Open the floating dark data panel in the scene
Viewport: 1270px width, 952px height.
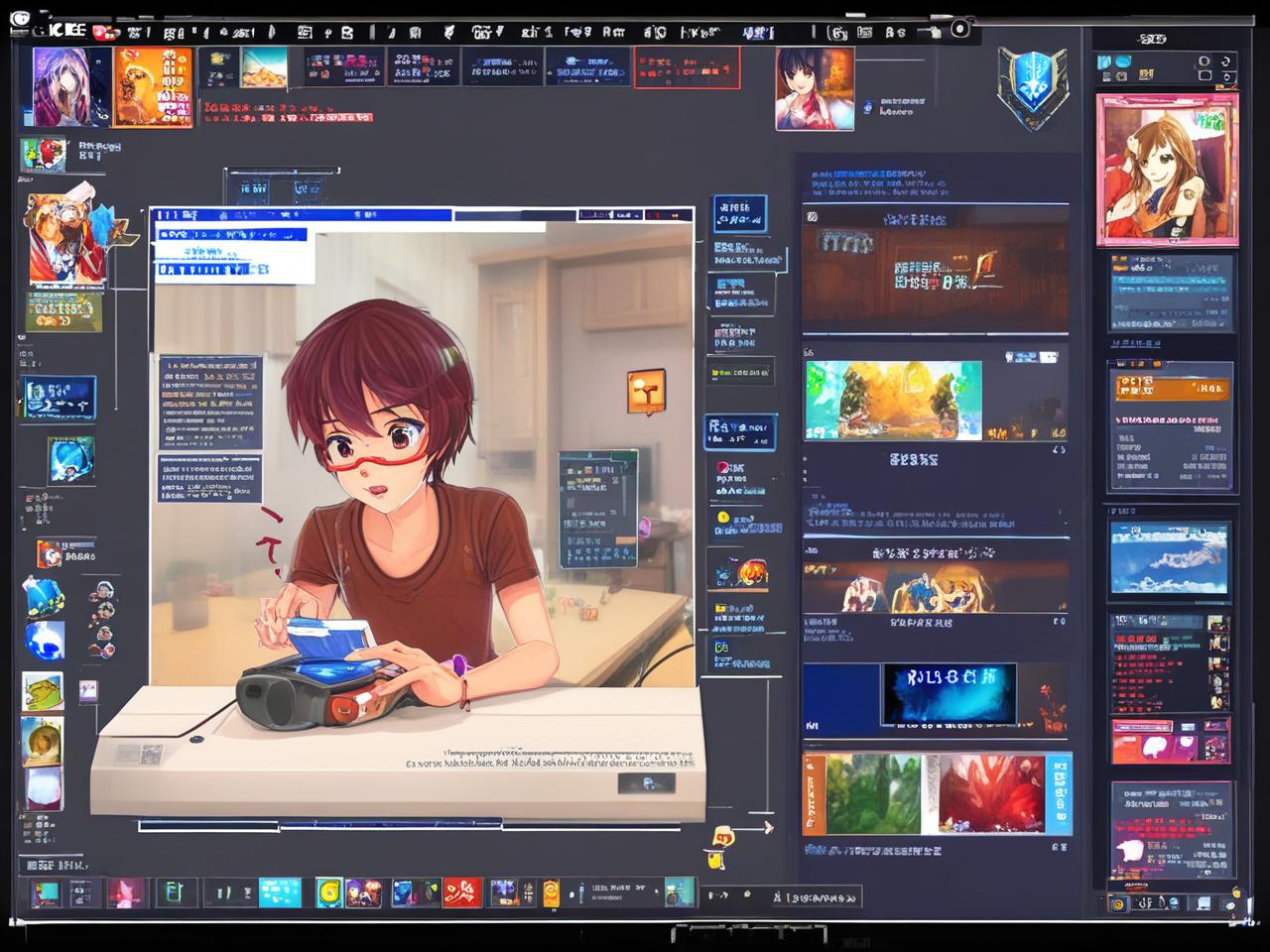(597, 509)
